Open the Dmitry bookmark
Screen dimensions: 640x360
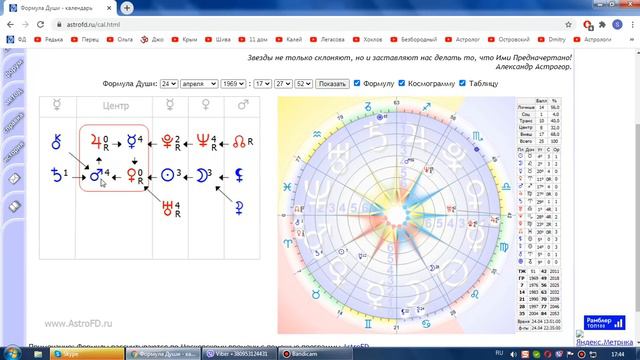[x=552, y=40]
